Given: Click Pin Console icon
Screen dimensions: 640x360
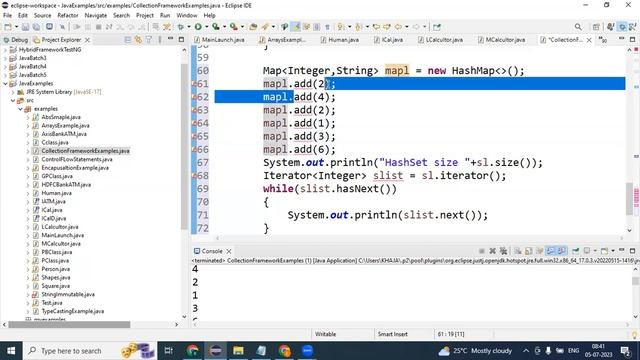Looking at the screenshot, I should tap(576, 251).
